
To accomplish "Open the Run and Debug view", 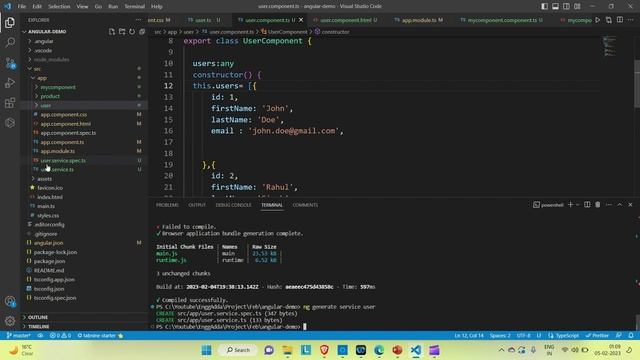I will pyautogui.click(x=10, y=82).
